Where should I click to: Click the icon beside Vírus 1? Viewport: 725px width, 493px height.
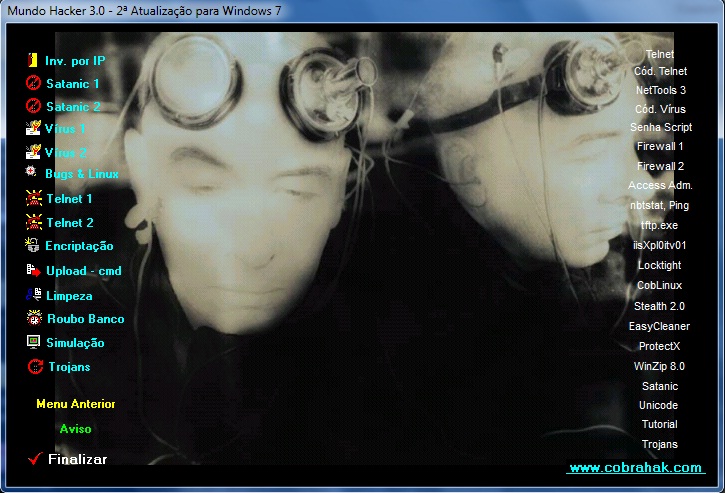33,129
